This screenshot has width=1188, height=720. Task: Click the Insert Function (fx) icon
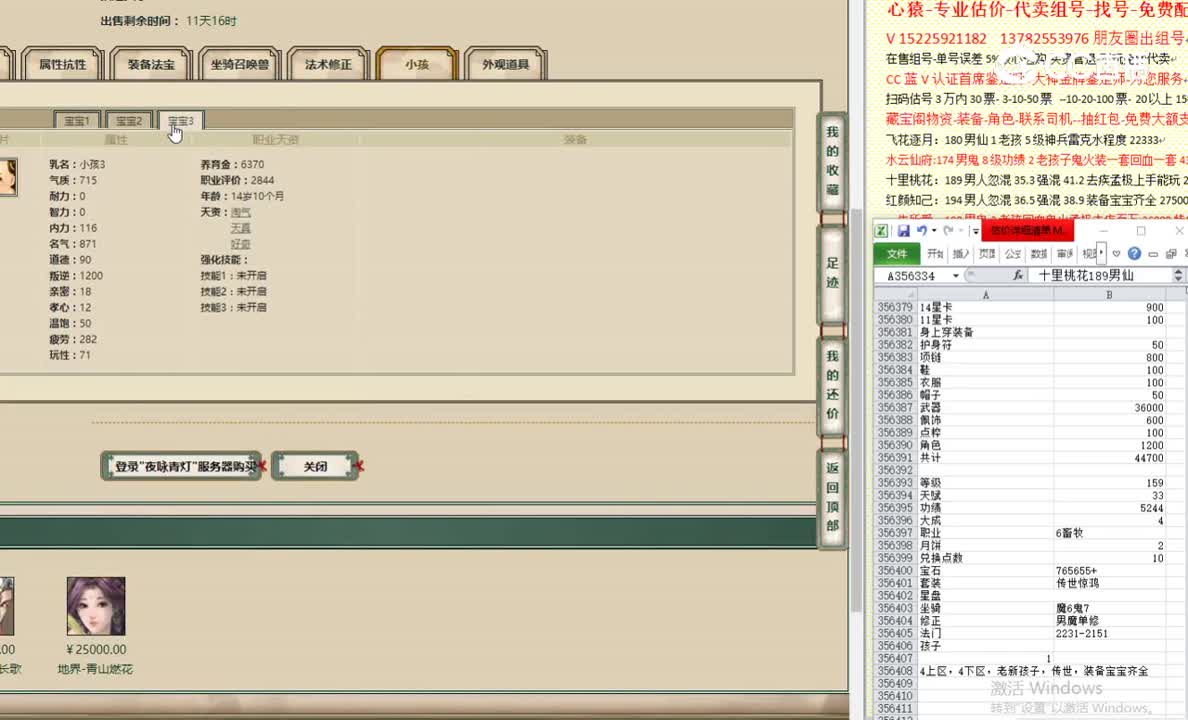tap(1019, 273)
